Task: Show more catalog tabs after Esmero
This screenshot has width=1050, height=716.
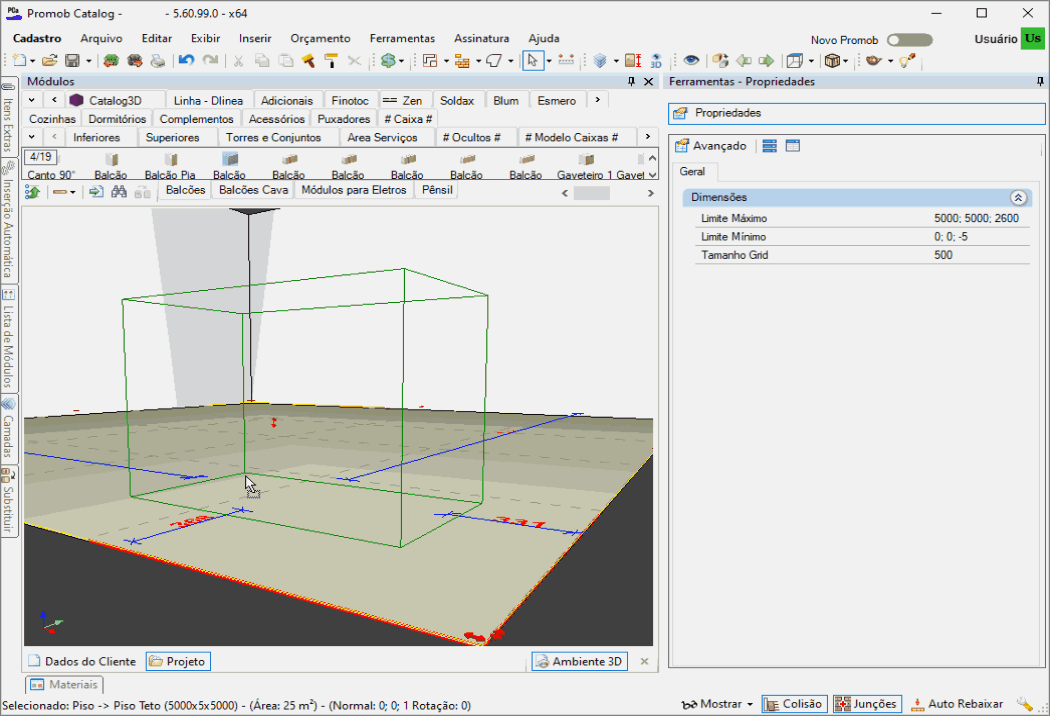Action: (597, 100)
